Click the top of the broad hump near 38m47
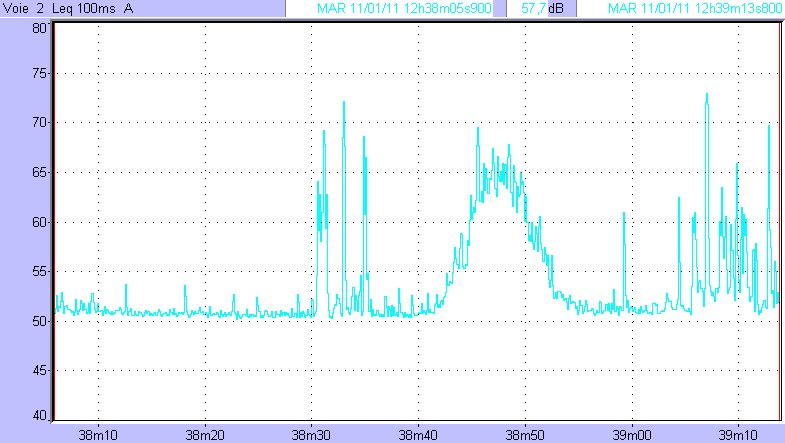The image size is (785, 443). tap(501, 165)
